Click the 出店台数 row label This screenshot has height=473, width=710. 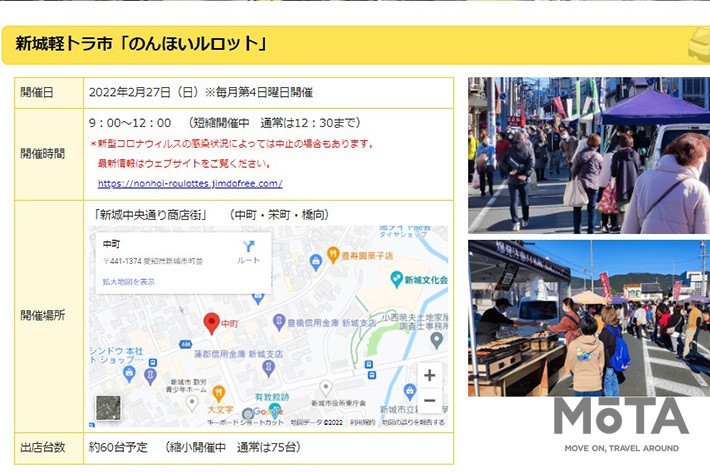coord(43,448)
